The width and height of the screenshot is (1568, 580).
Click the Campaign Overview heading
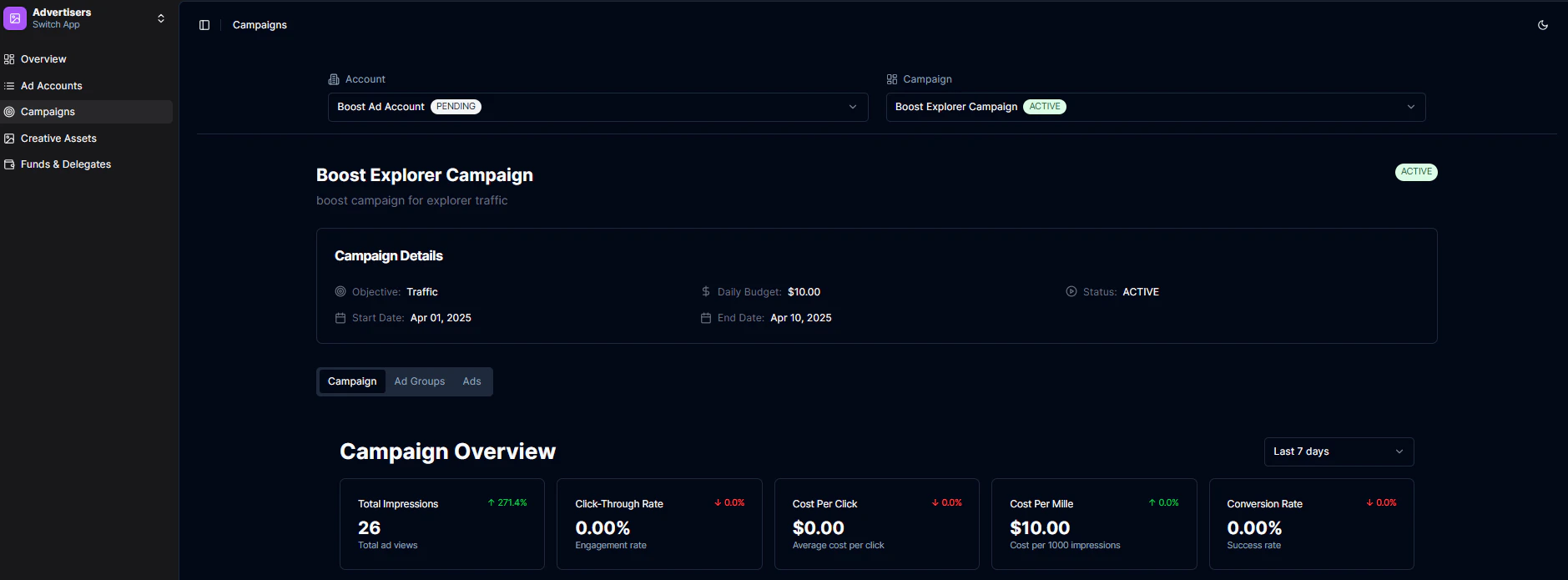(x=447, y=451)
